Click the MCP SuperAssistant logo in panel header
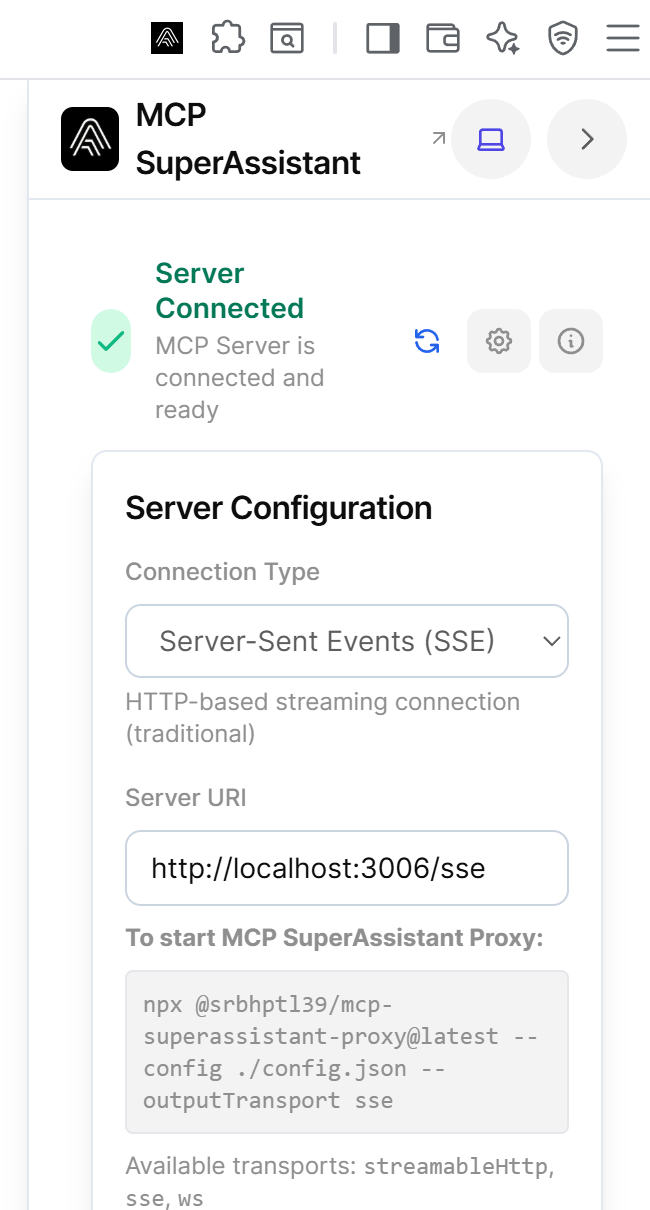Image resolution: width=650 pixels, height=1210 pixels. coord(90,139)
